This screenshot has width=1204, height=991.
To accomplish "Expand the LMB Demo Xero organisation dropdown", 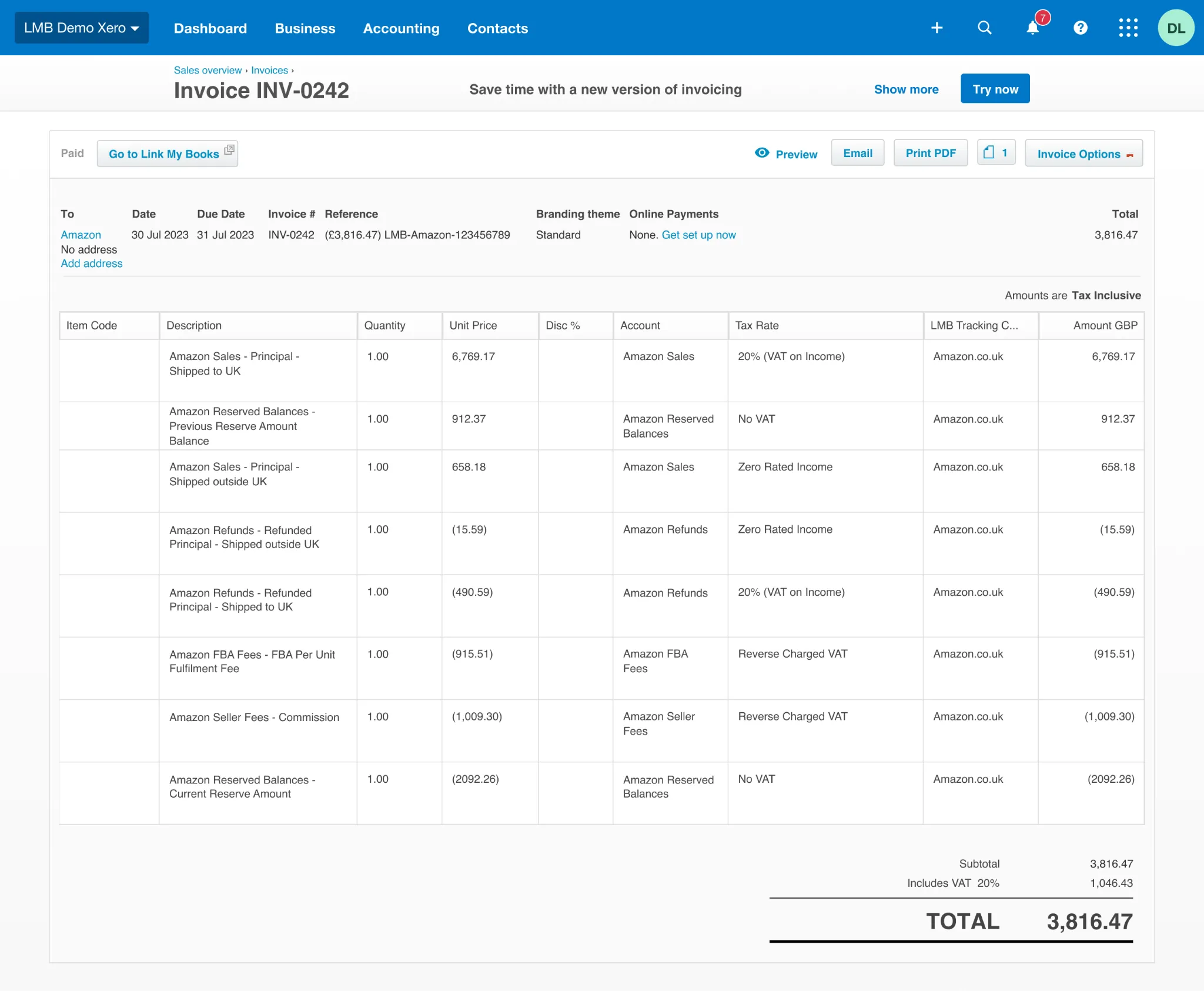I will (x=82, y=28).
